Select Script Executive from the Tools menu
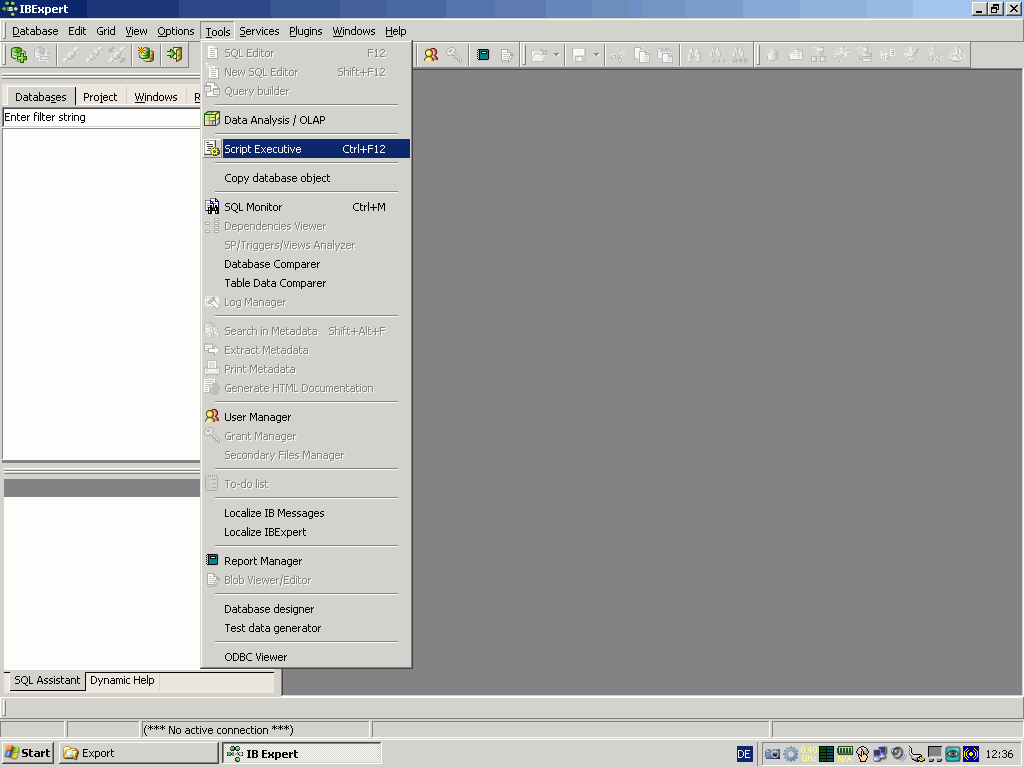The height and width of the screenshot is (768, 1024). pos(306,149)
